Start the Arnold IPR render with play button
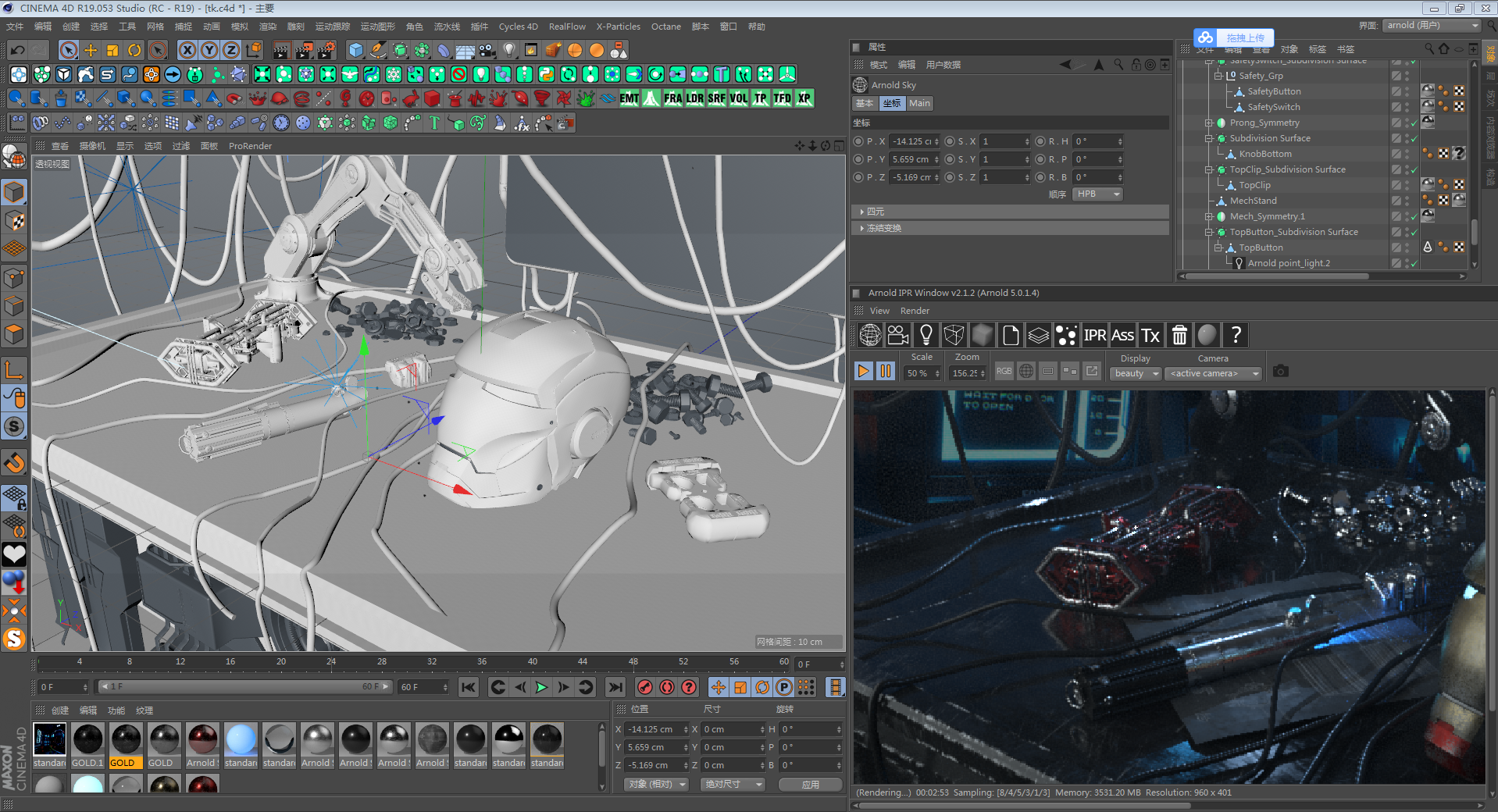The image size is (1498, 812). pos(864,371)
